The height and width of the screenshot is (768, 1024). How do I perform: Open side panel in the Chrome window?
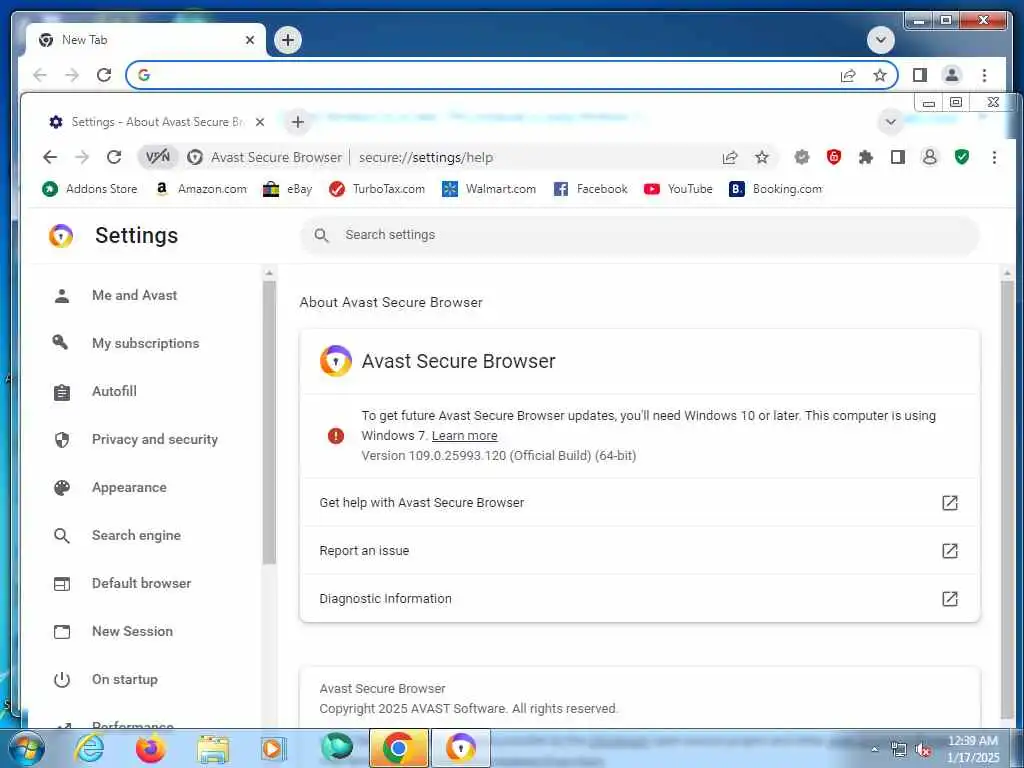[x=920, y=75]
